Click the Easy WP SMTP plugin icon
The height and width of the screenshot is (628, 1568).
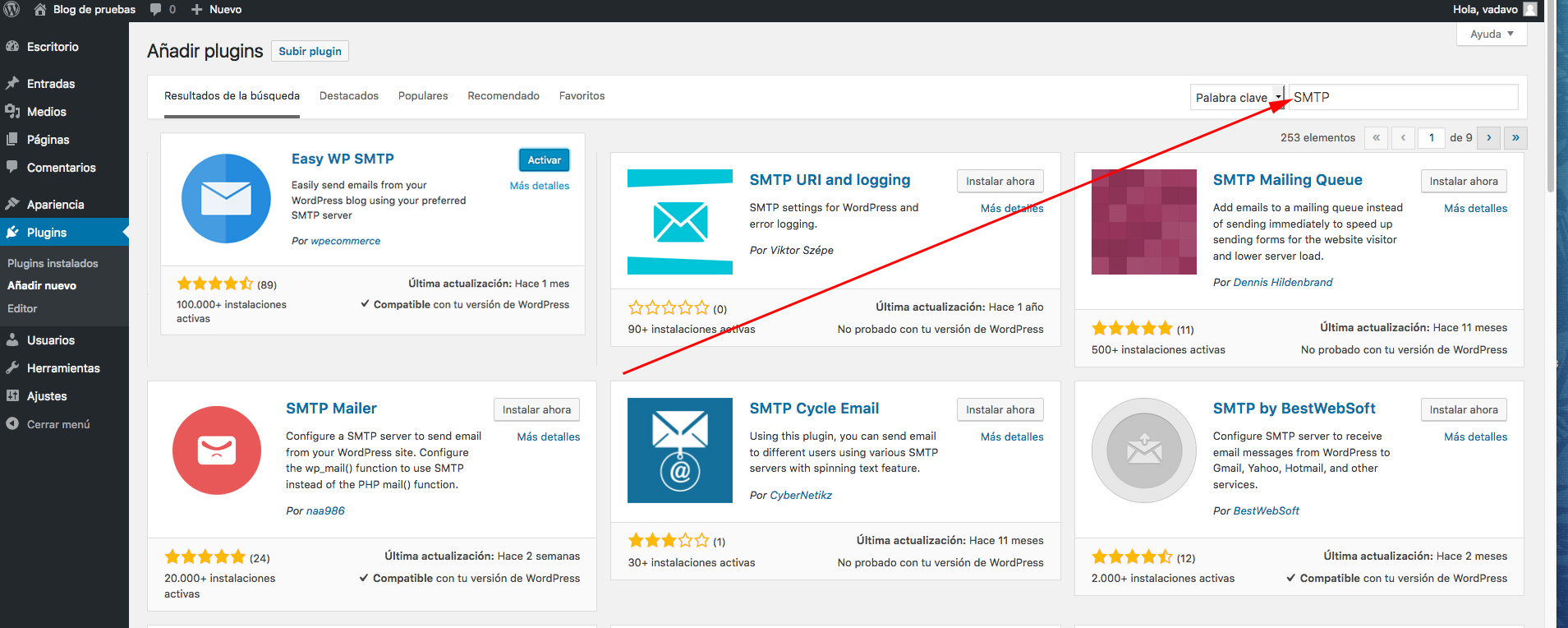tap(226, 198)
